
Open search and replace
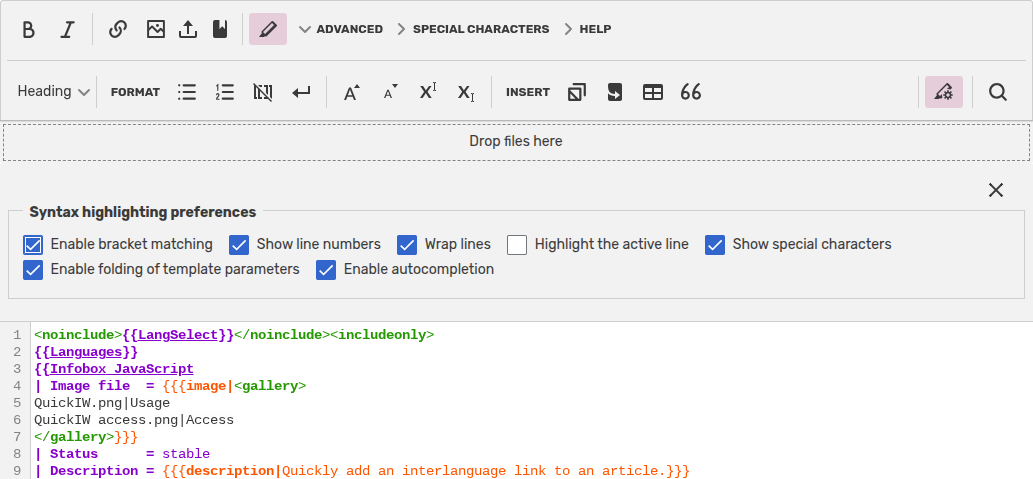[x=998, y=92]
